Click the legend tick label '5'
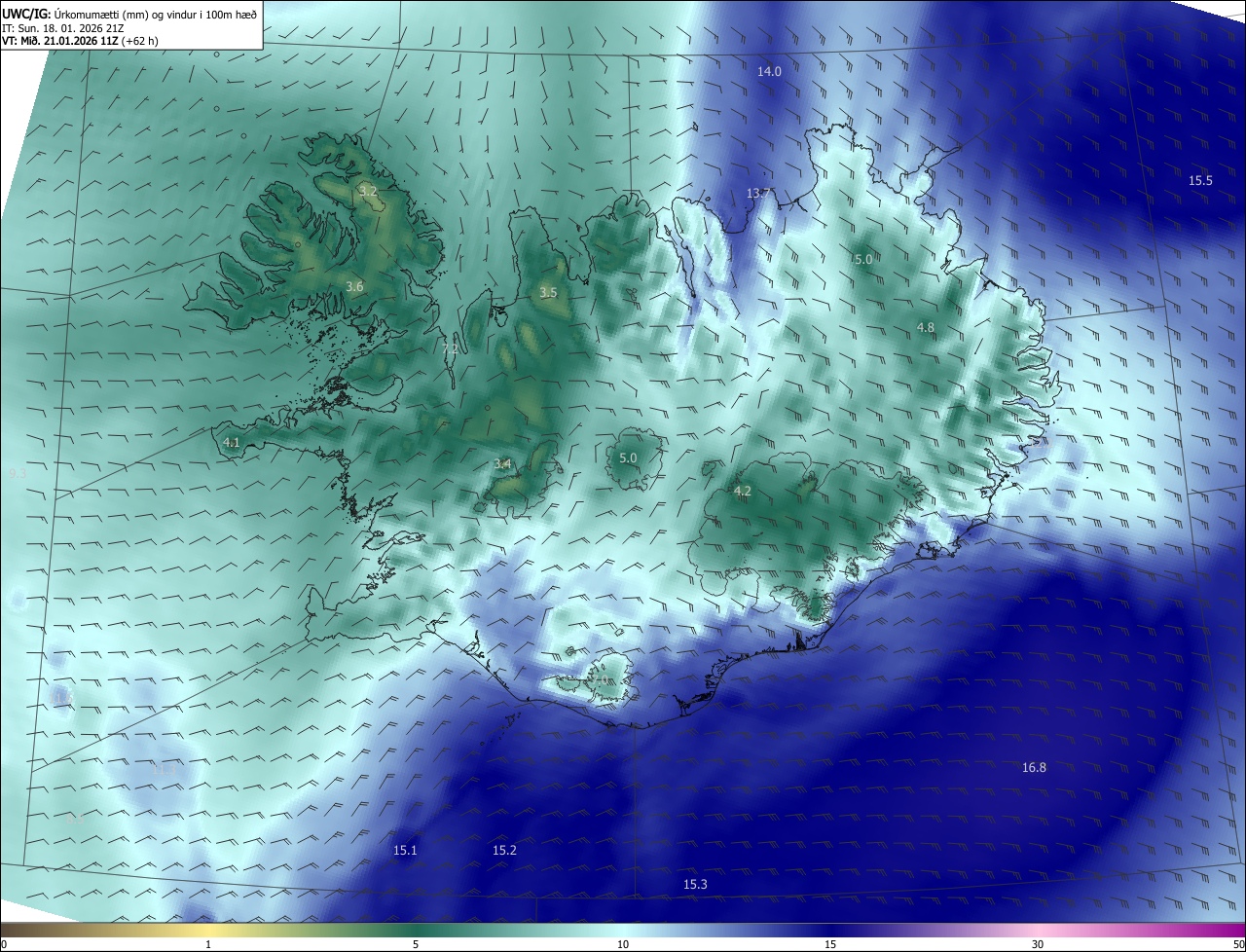 click(416, 945)
